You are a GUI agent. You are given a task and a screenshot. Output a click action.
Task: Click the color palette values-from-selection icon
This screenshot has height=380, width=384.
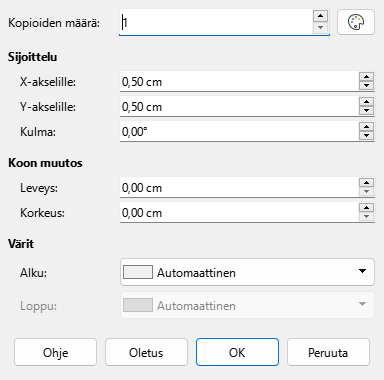click(356, 22)
